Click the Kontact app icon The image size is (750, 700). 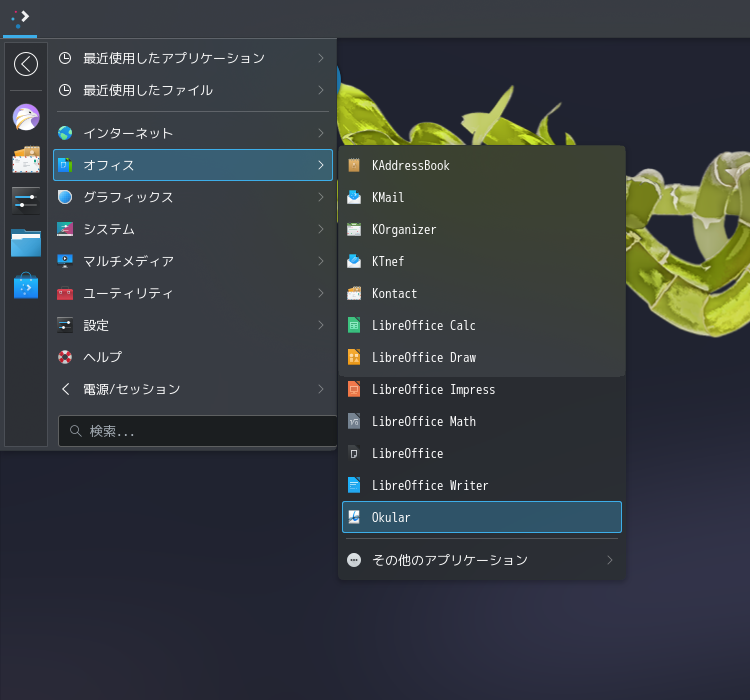354,293
